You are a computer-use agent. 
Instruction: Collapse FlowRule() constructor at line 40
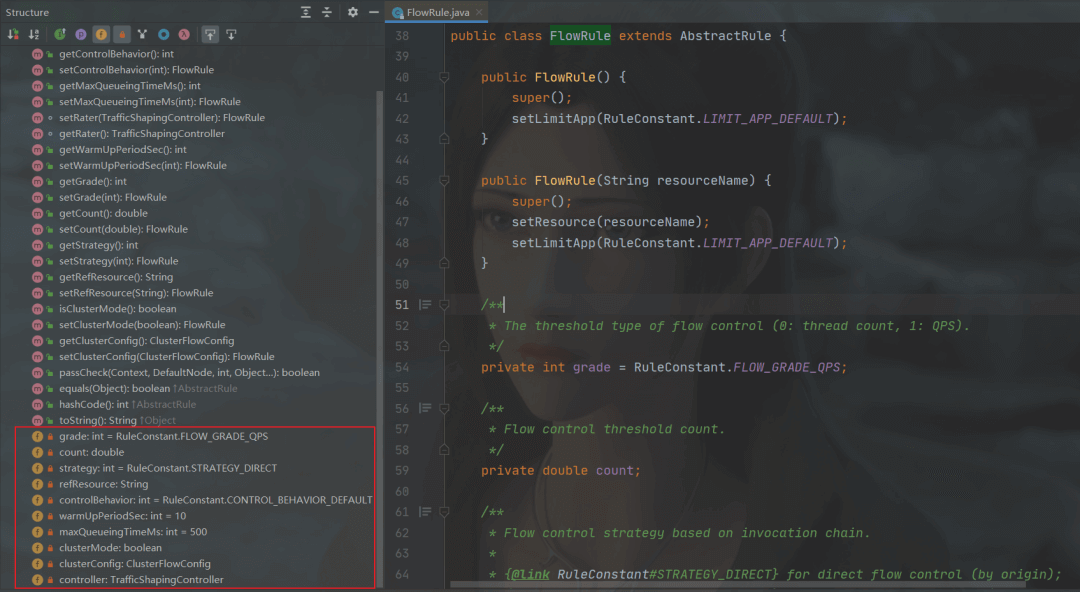click(x=444, y=77)
